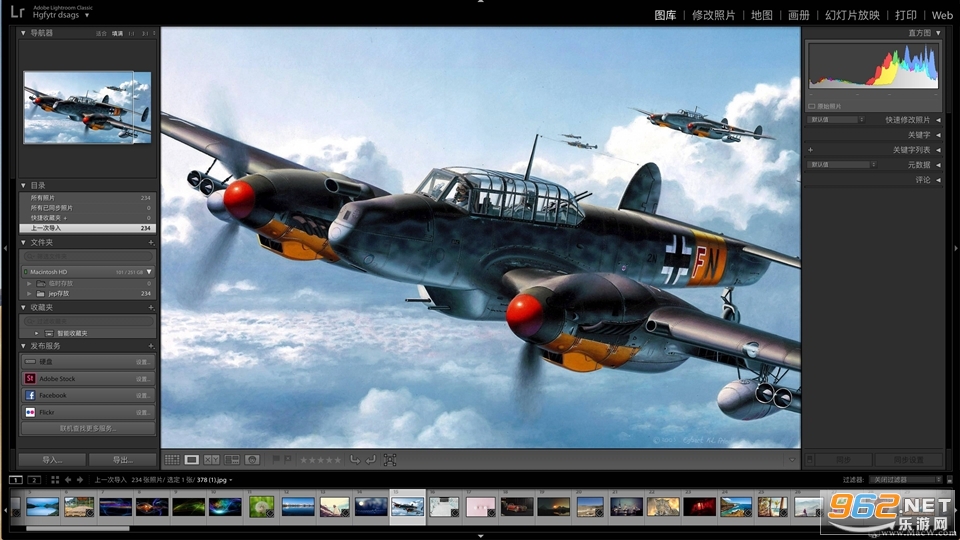Open Compare view (XY) in toolbar
The image size is (960, 540).
coord(211,459)
